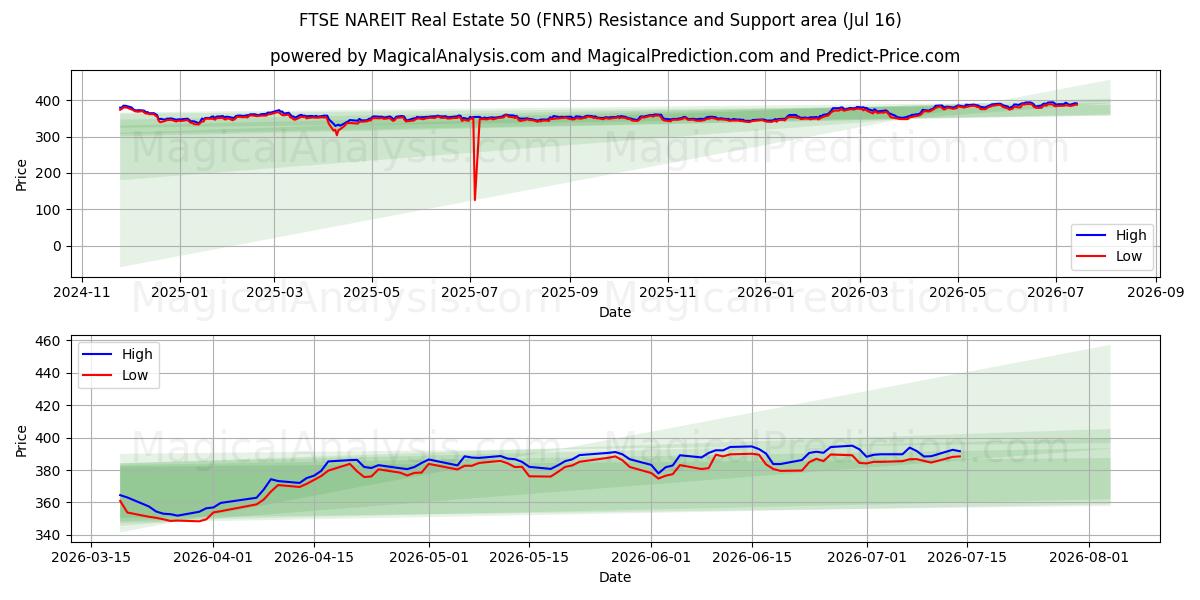Image resolution: width=1200 pixels, height=600 pixels.
Task: Click the top chart 'Price' axis label
Action: click(22, 173)
